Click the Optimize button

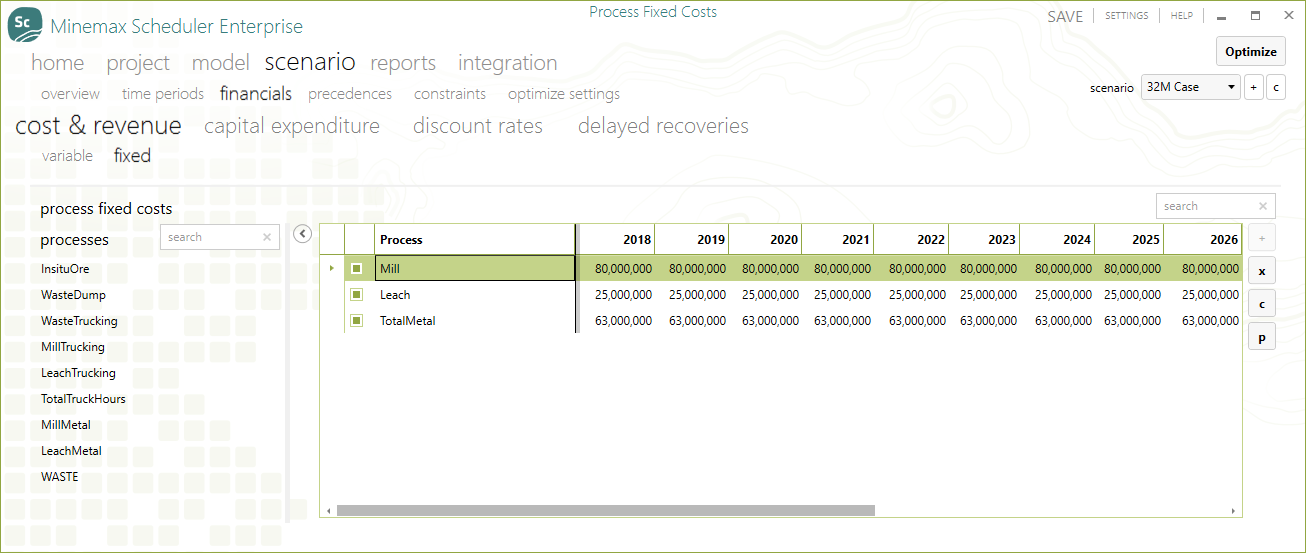(x=1251, y=52)
